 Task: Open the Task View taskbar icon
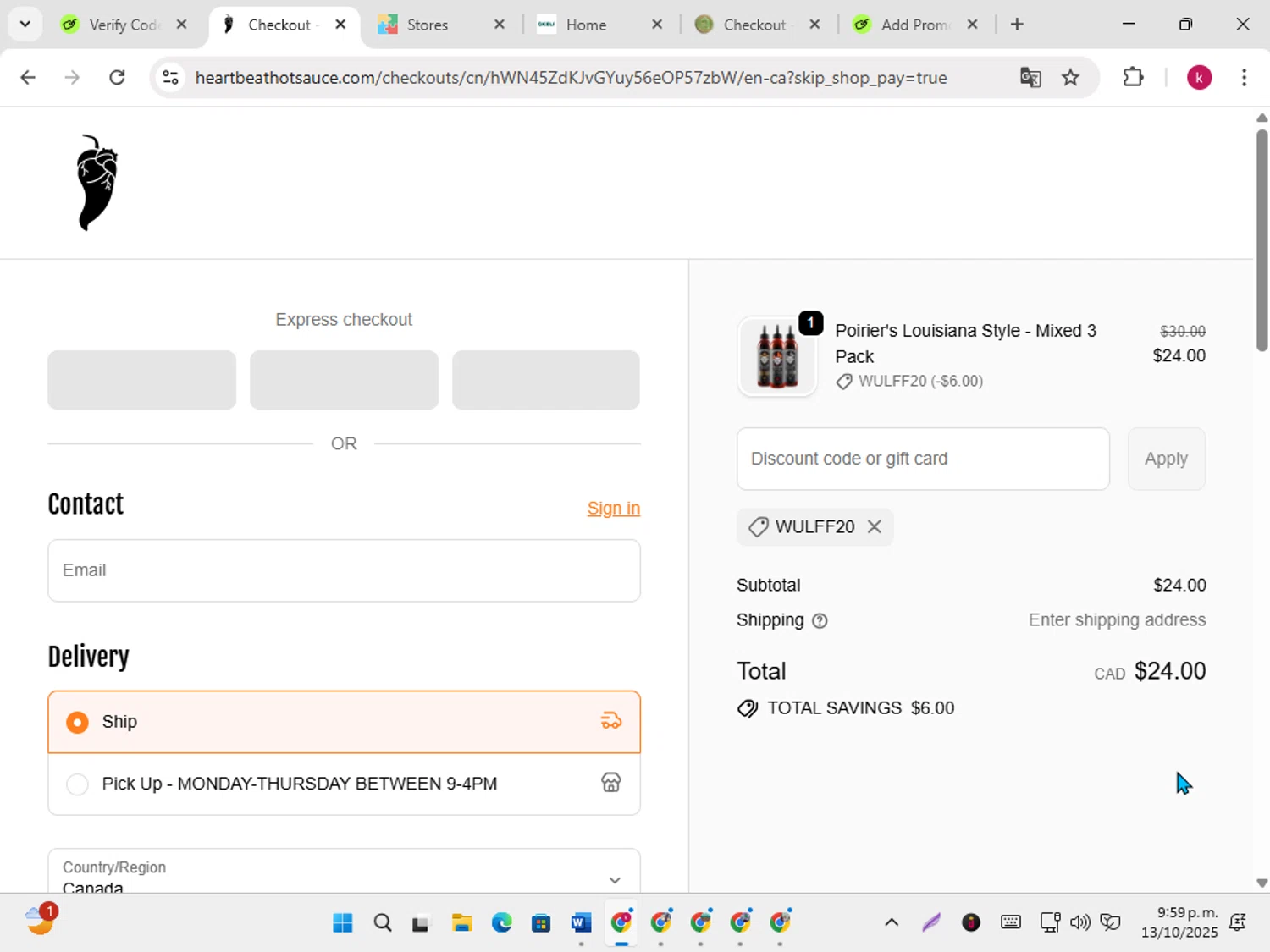(x=421, y=923)
